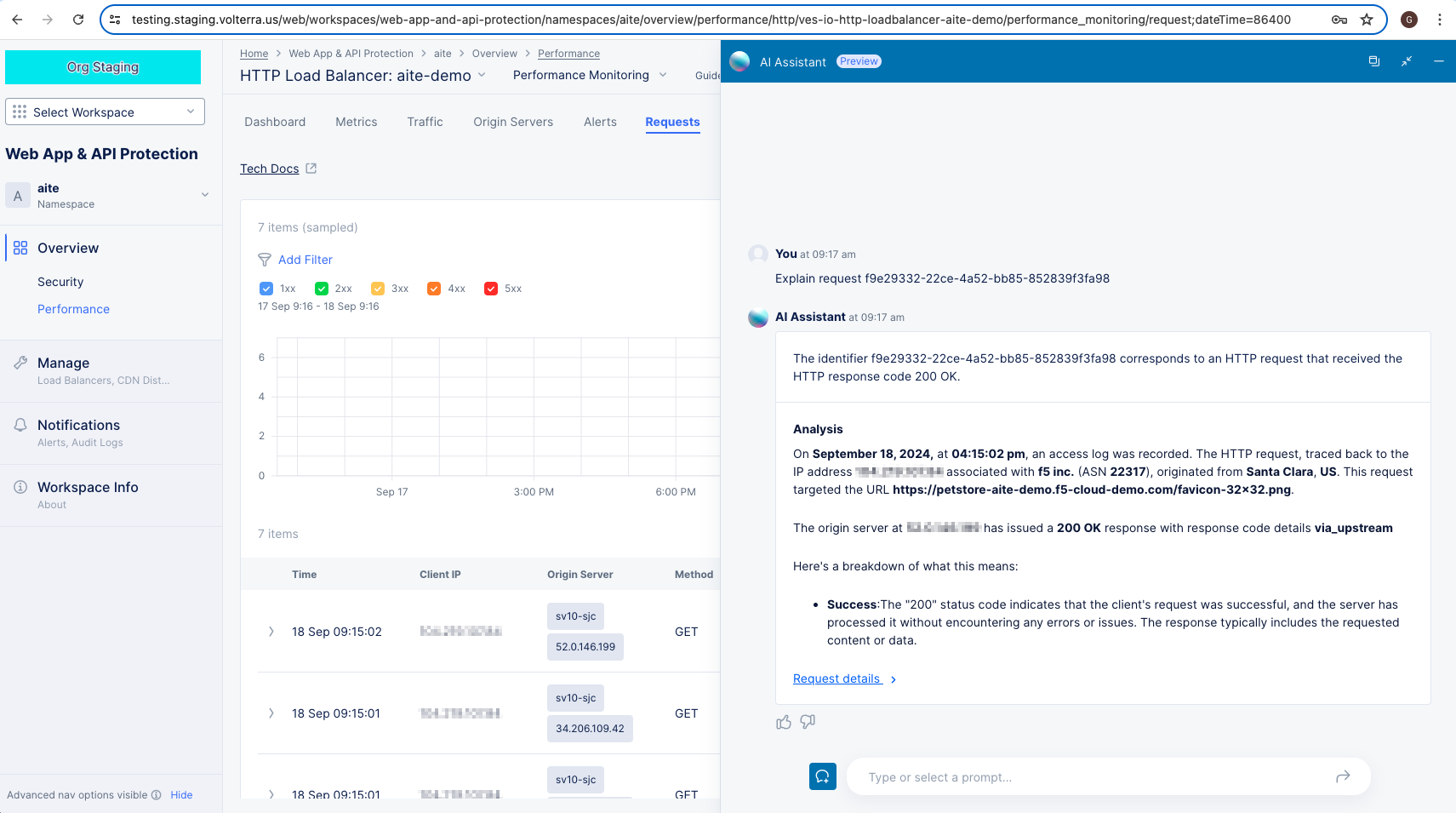Open the Request details link

837,678
